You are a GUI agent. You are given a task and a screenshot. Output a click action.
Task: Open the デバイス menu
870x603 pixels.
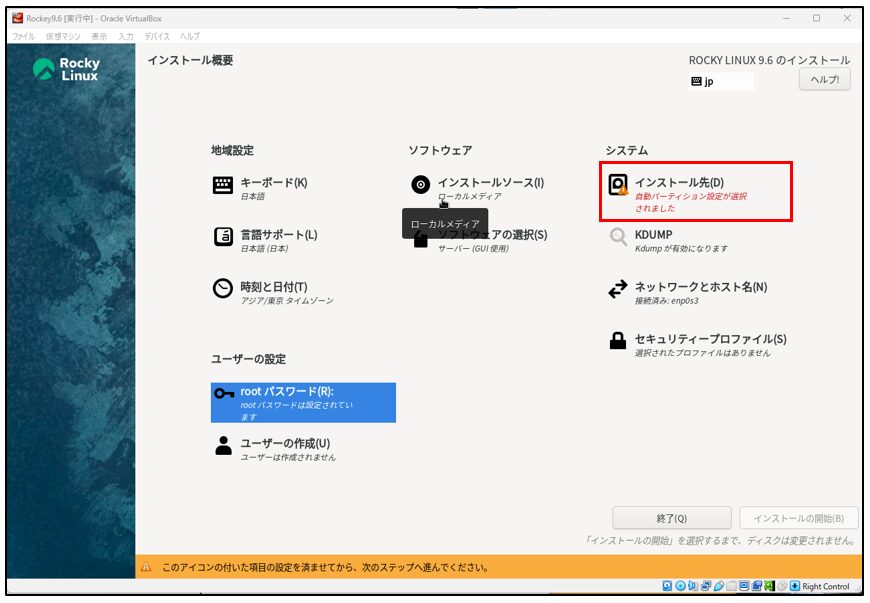pyautogui.click(x=156, y=36)
